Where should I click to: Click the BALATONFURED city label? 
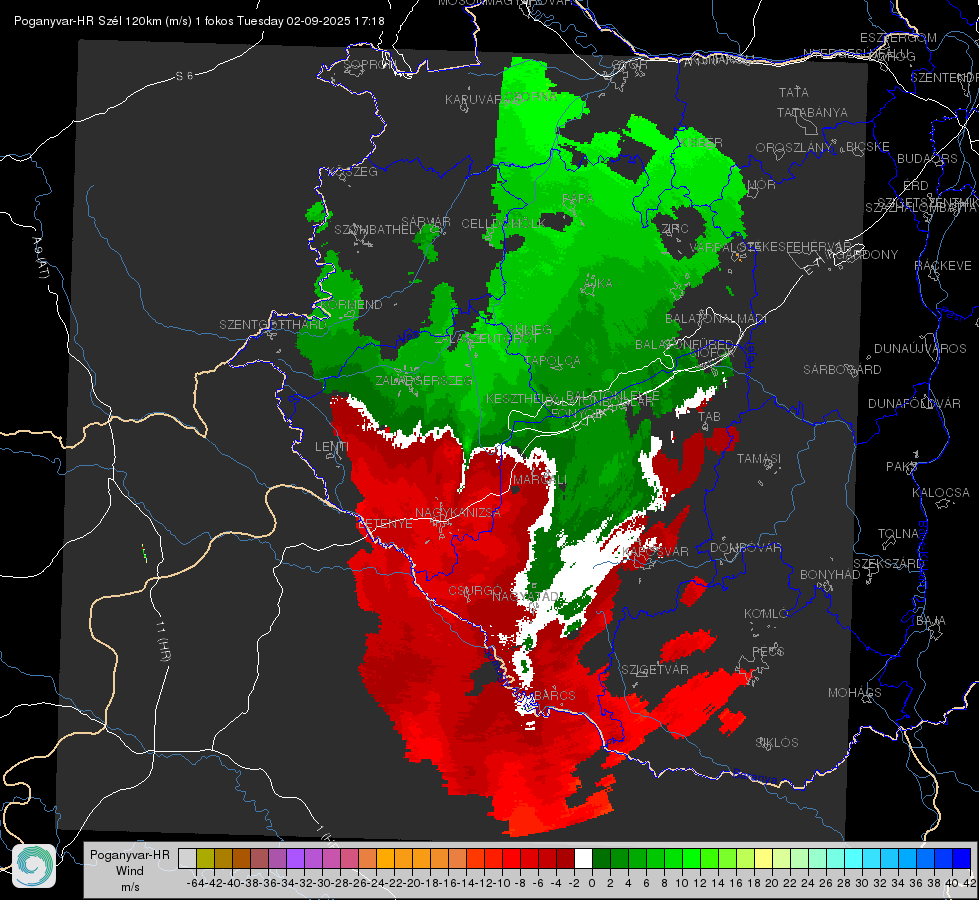pyautogui.click(x=684, y=345)
